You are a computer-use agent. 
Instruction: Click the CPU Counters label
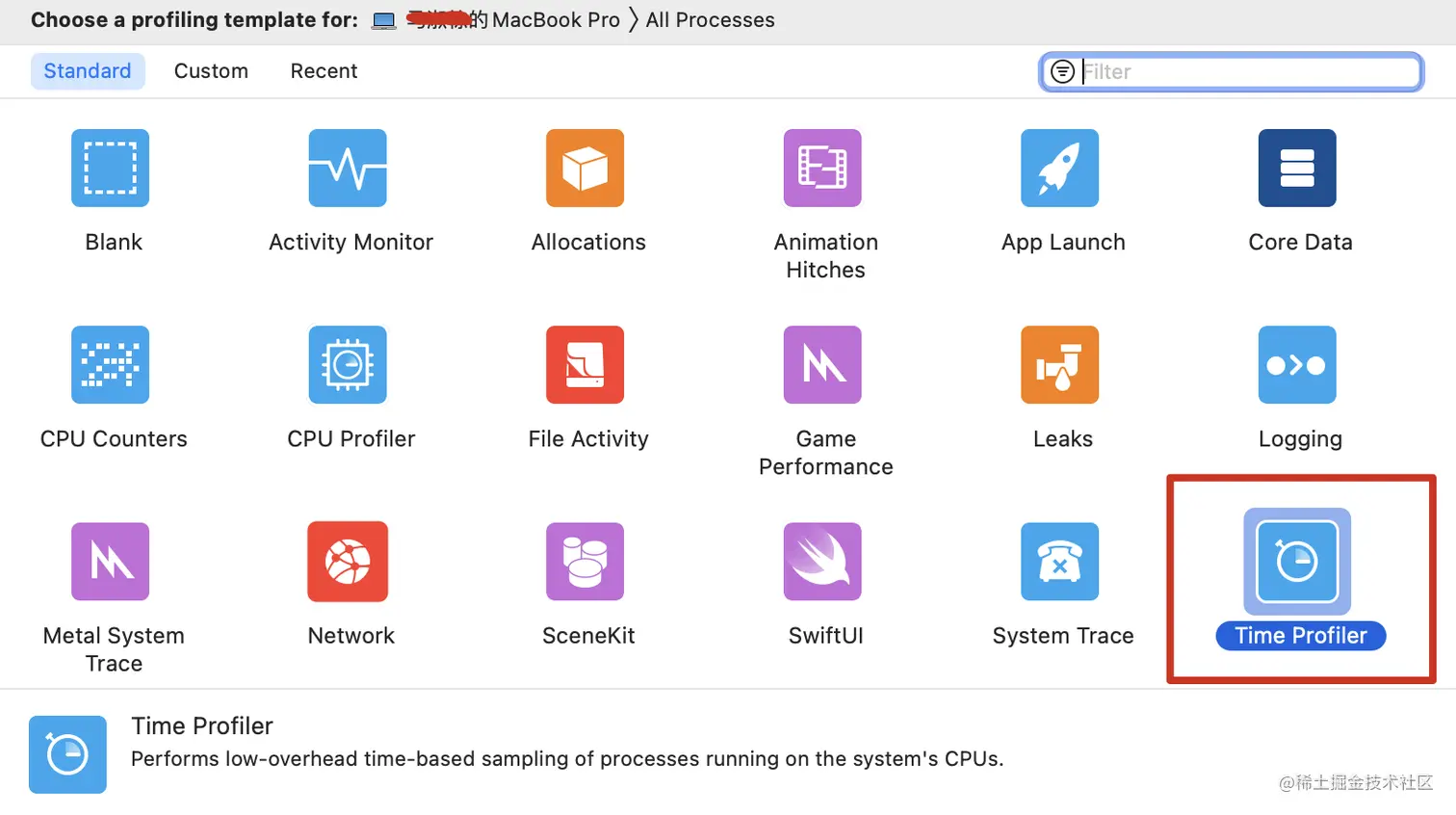point(114,438)
